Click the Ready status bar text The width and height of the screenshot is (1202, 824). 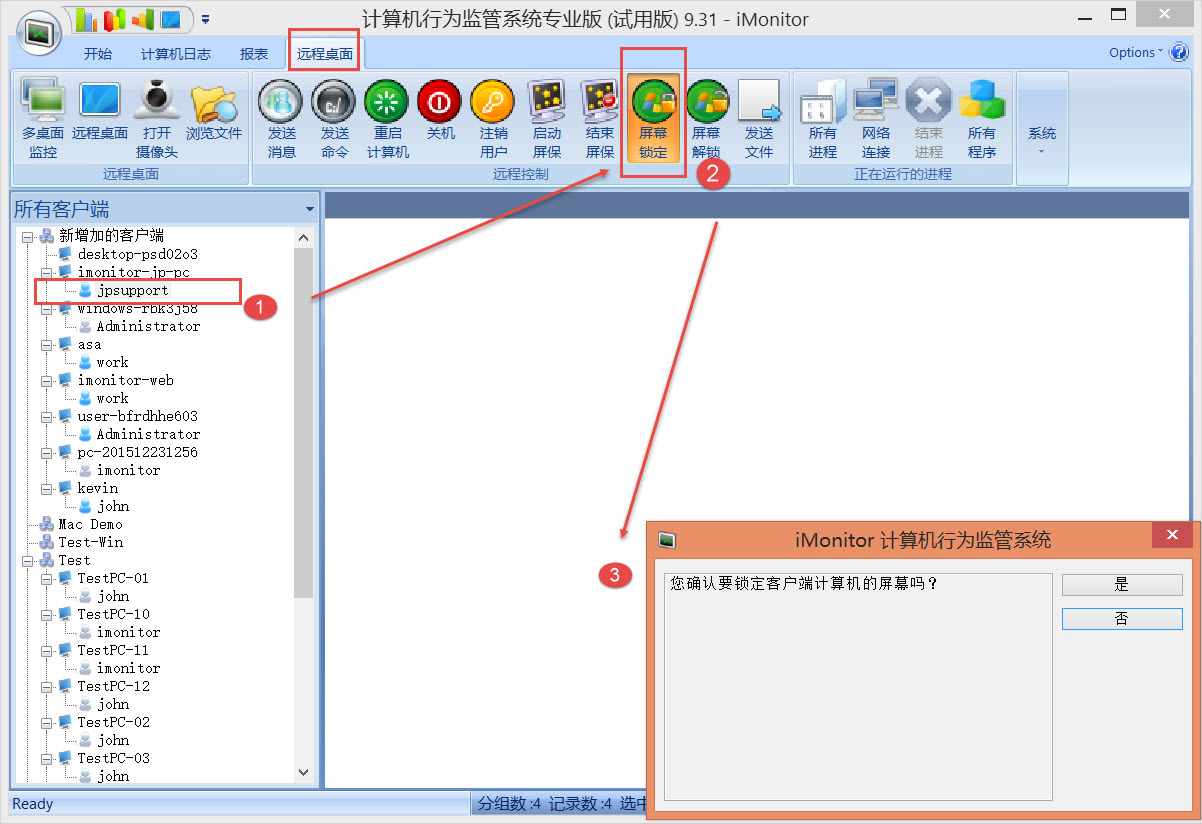[x=33, y=804]
